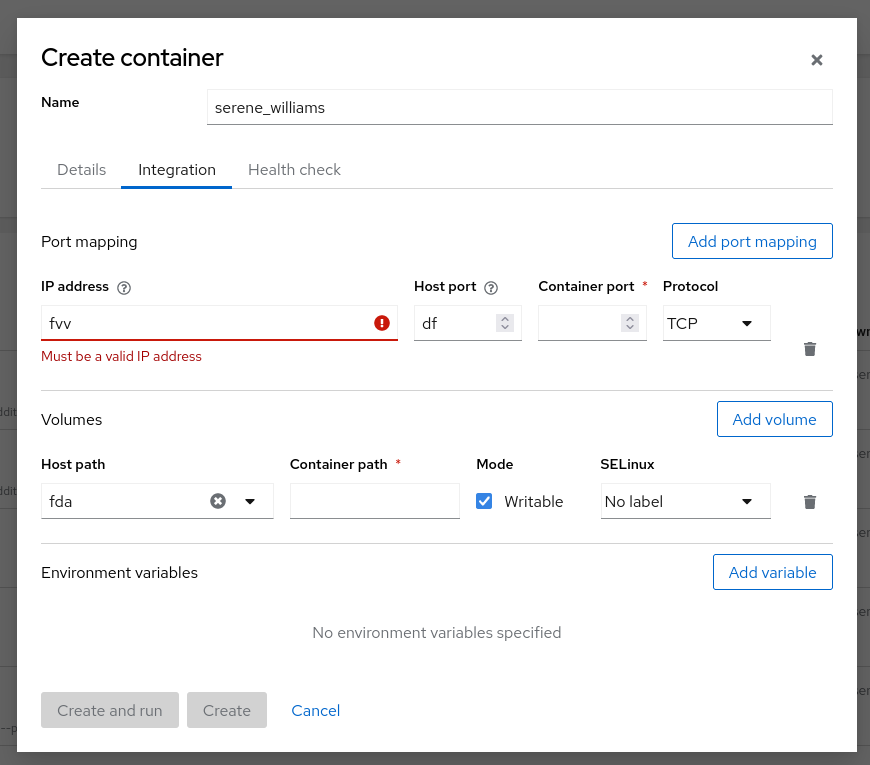Remove the volume entry using trash icon
Screen dimensions: 870x765
click(x=809, y=501)
